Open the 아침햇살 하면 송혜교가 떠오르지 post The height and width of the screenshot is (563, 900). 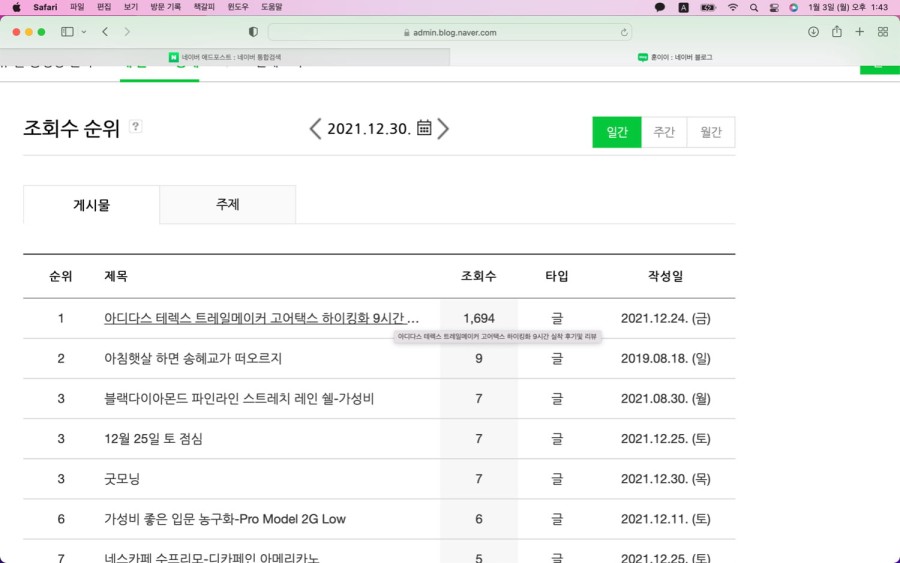pos(193,358)
